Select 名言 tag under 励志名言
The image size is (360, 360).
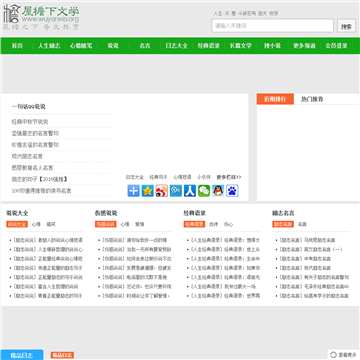pos(302,224)
